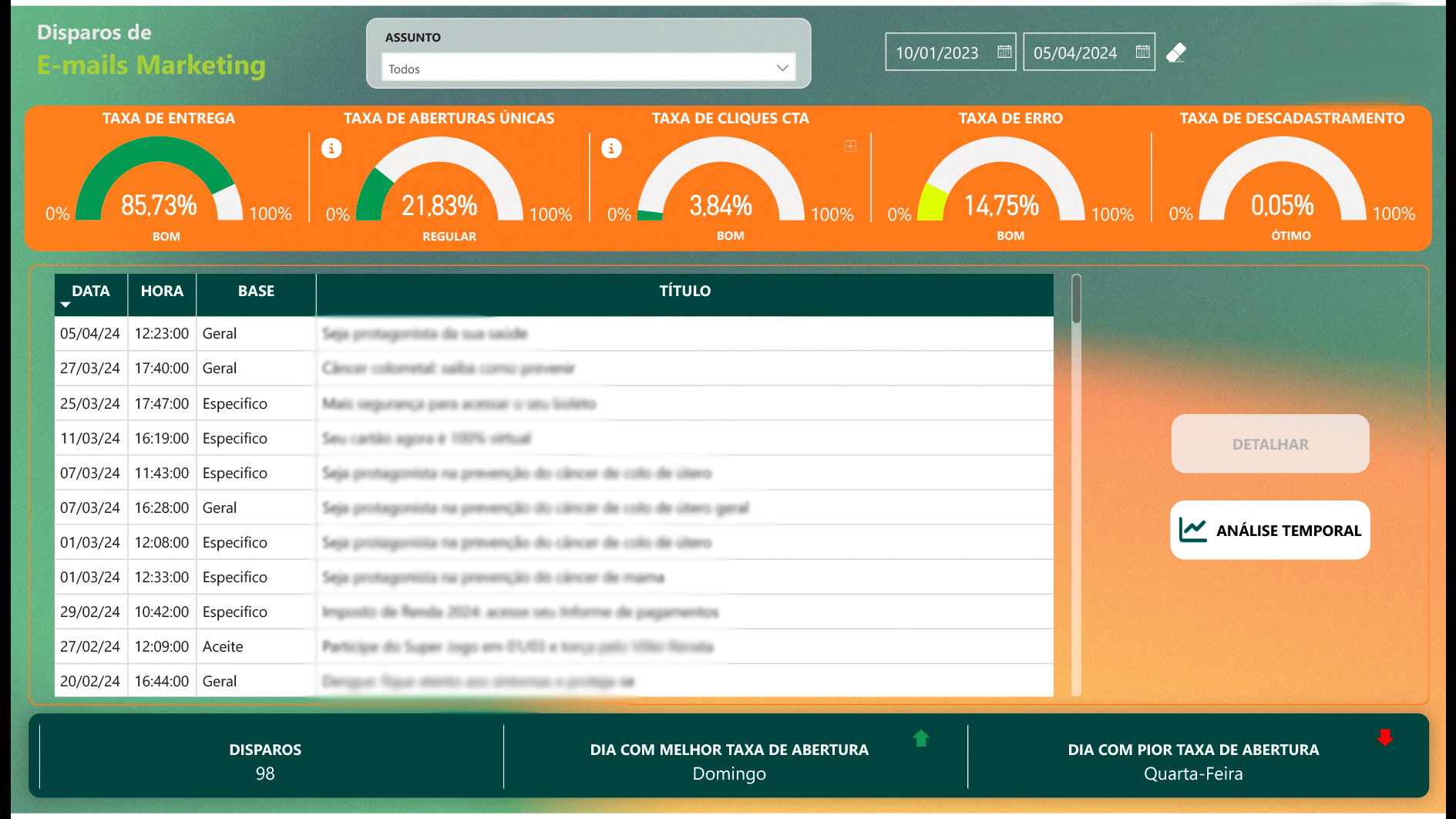Screen dimensions: 1456x819
Task: Click the time cell 12:08:00
Action: tap(162, 542)
